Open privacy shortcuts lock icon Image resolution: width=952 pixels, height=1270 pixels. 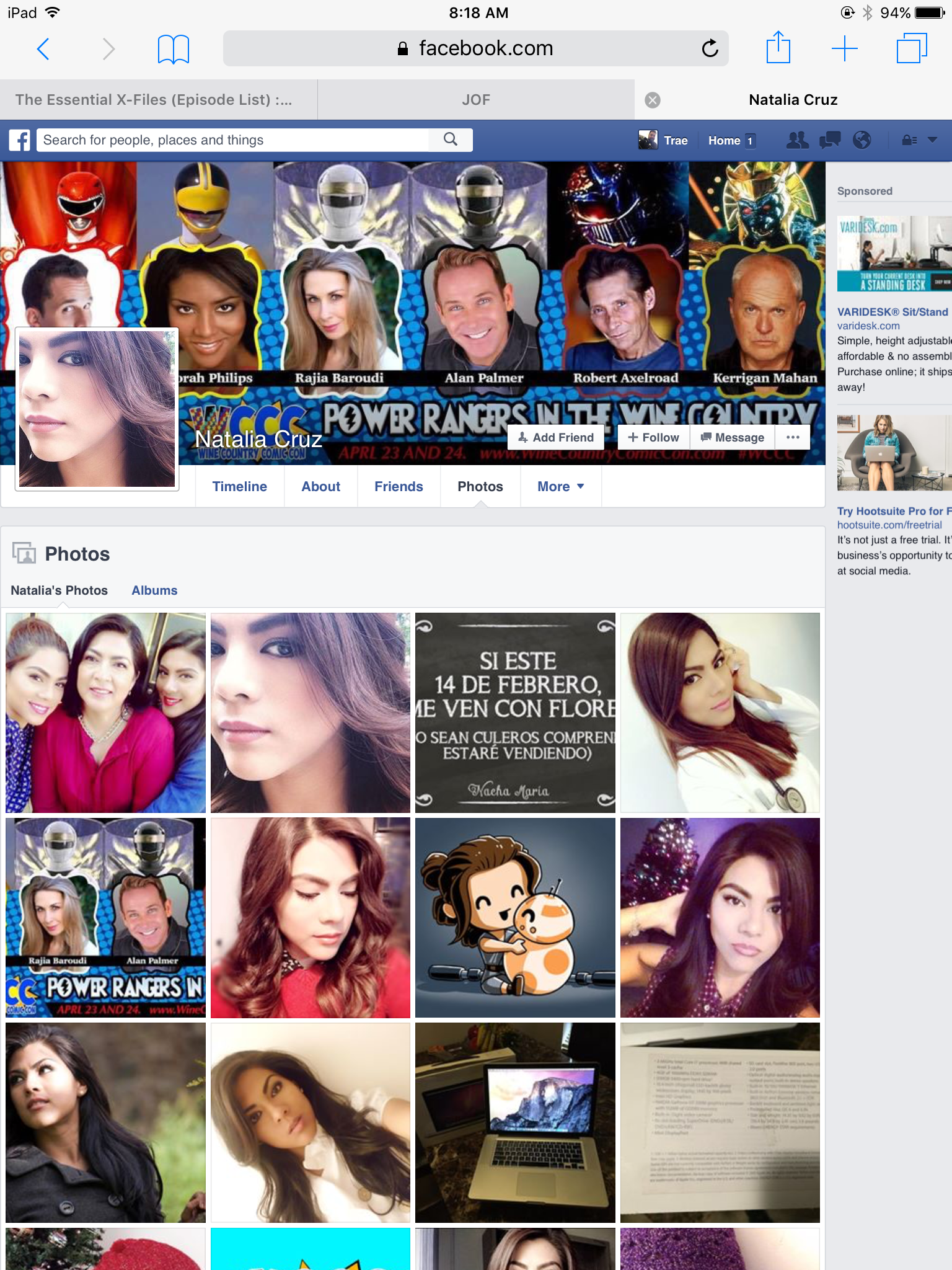909,140
